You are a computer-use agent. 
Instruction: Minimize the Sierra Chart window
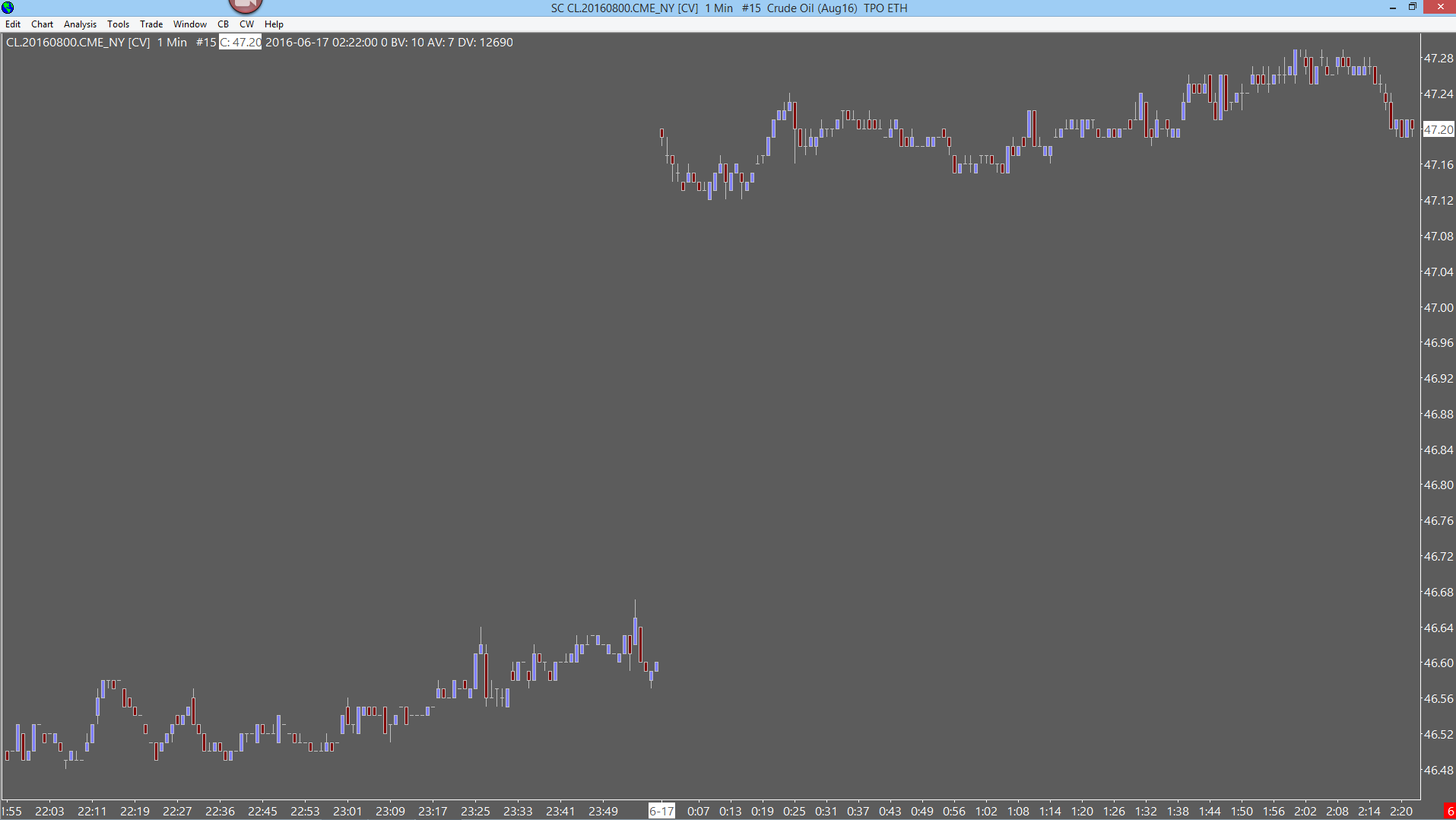point(1393,8)
